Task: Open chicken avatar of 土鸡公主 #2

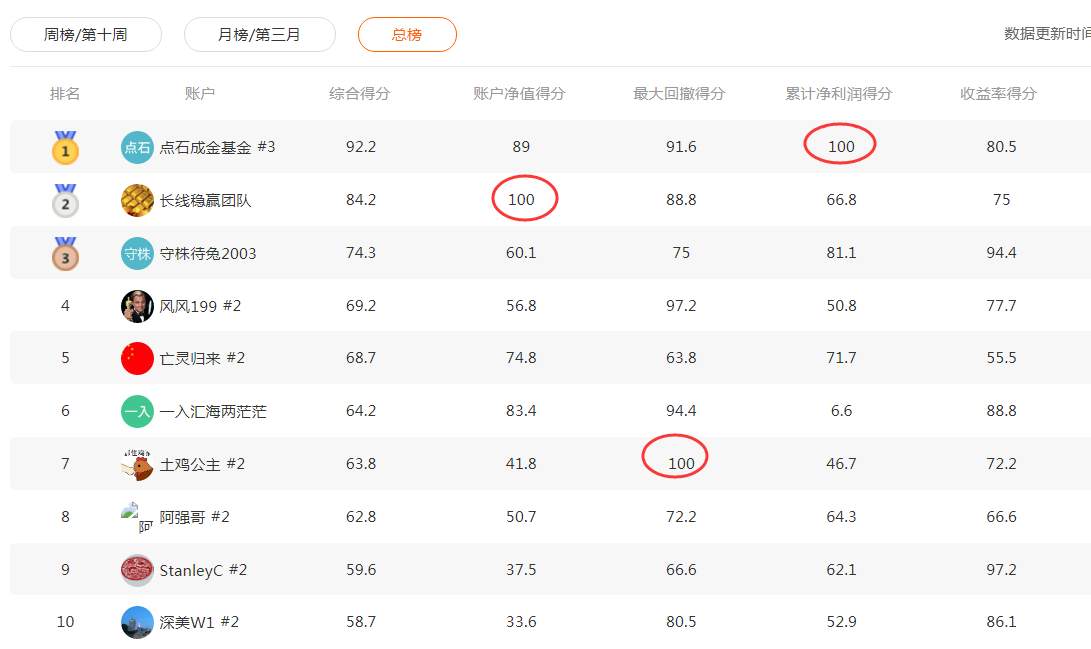Action: [x=137, y=464]
